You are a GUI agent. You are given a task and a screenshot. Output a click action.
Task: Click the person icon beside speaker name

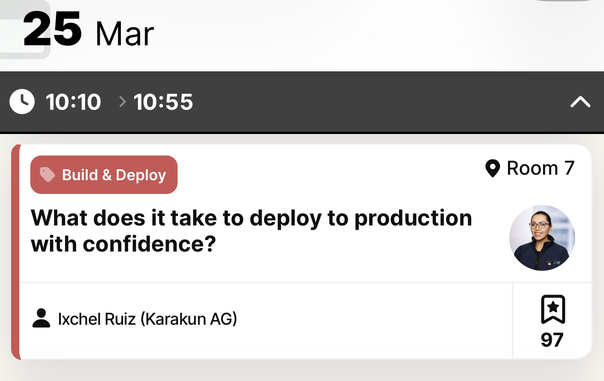click(x=41, y=318)
